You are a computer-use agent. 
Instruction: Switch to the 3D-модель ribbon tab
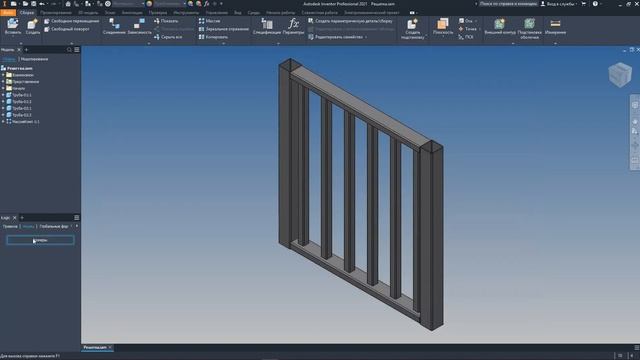point(88,13)
